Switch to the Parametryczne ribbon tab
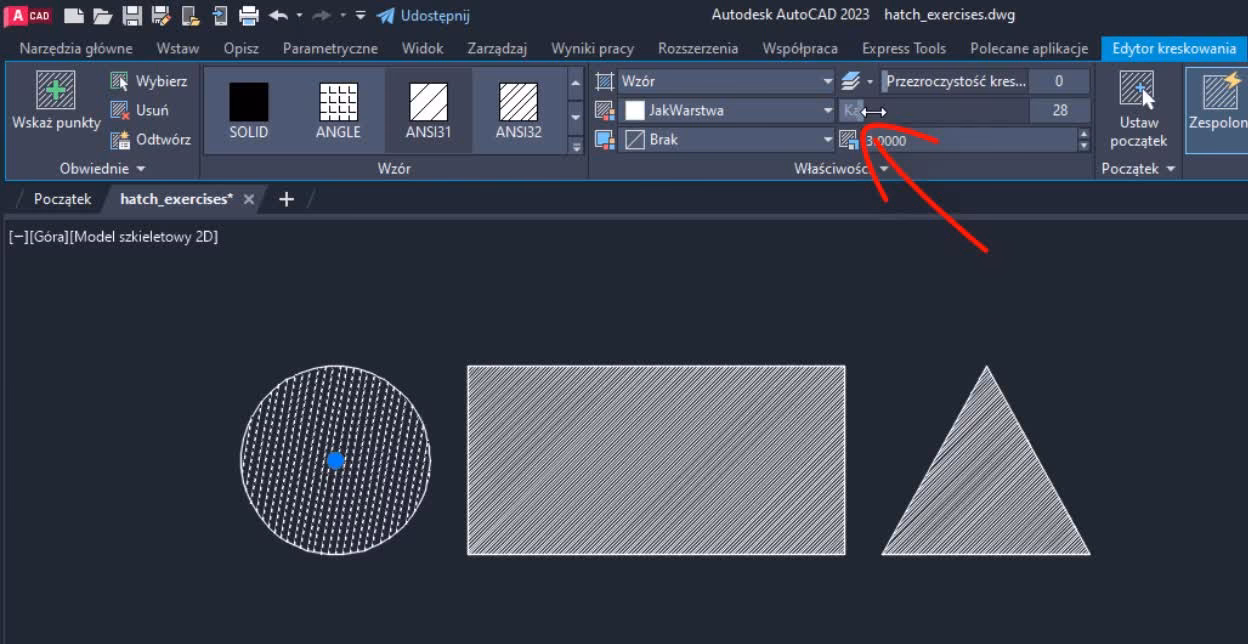Image resolution: width=1248 pixels, height=644 pixels. 331,48
